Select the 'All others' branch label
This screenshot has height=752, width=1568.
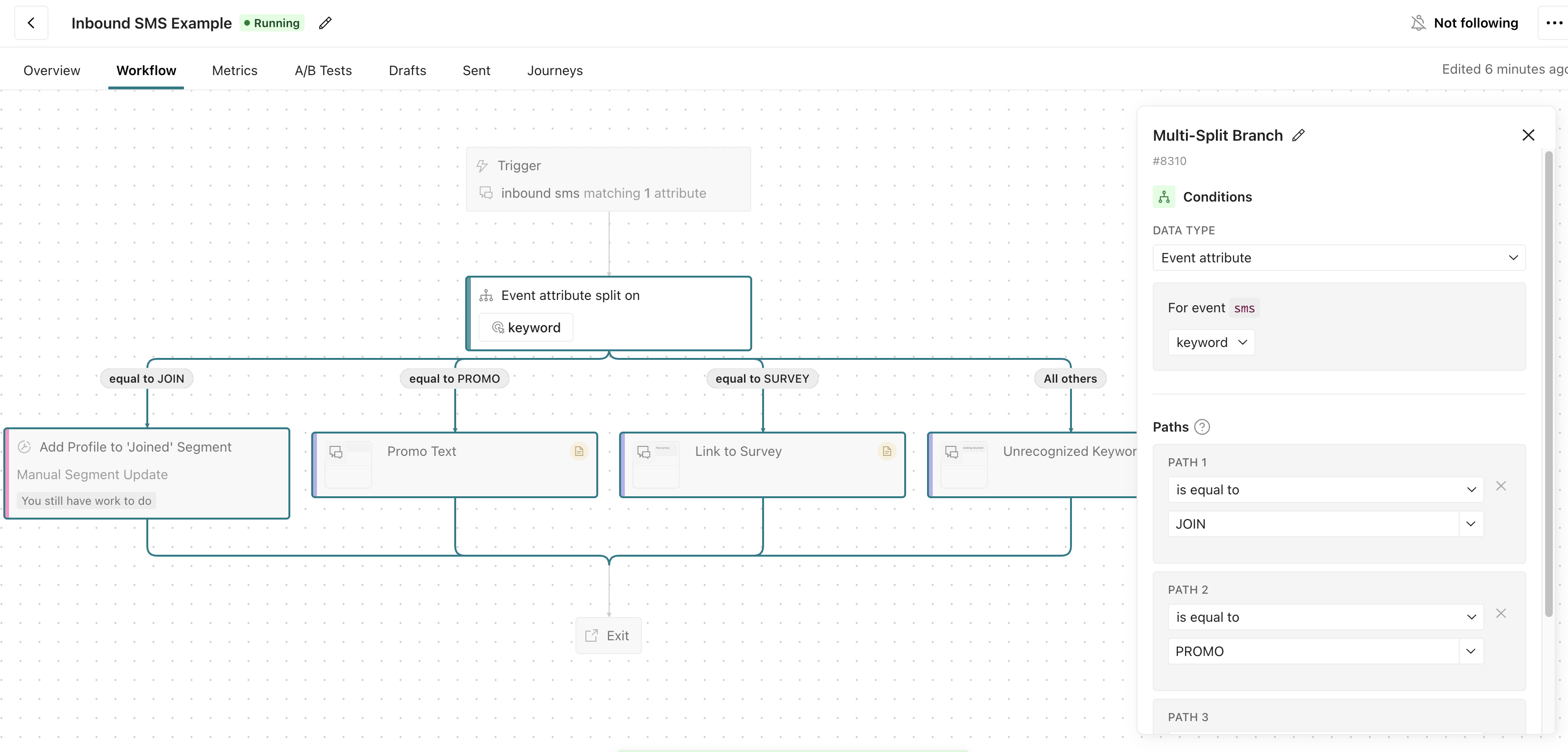tap(1070, 379)
